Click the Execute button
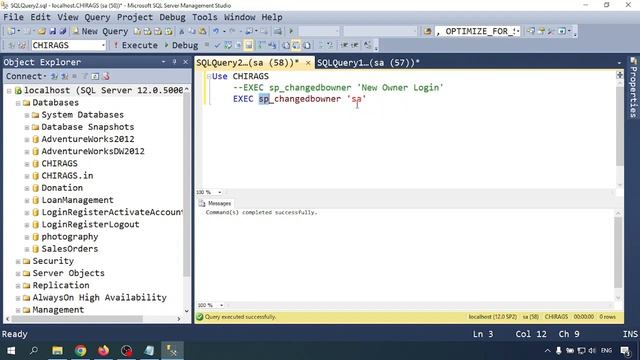The image size is (640, 360). [x=136, y=45]
